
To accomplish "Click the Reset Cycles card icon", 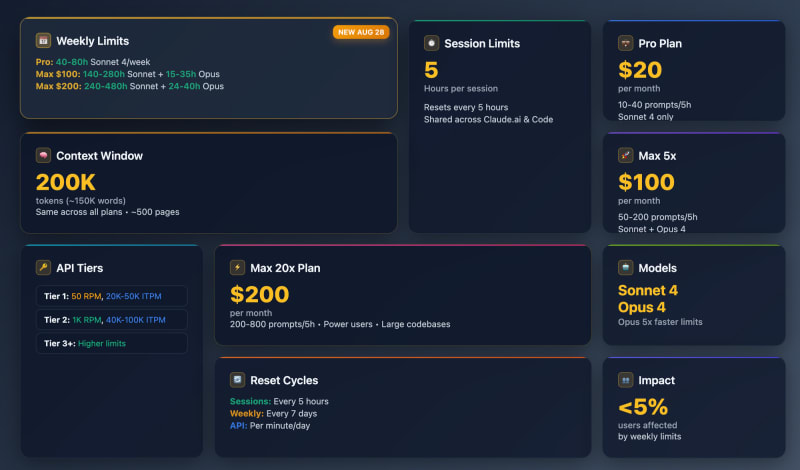I will pyautogui.click(x=237, y=380).
